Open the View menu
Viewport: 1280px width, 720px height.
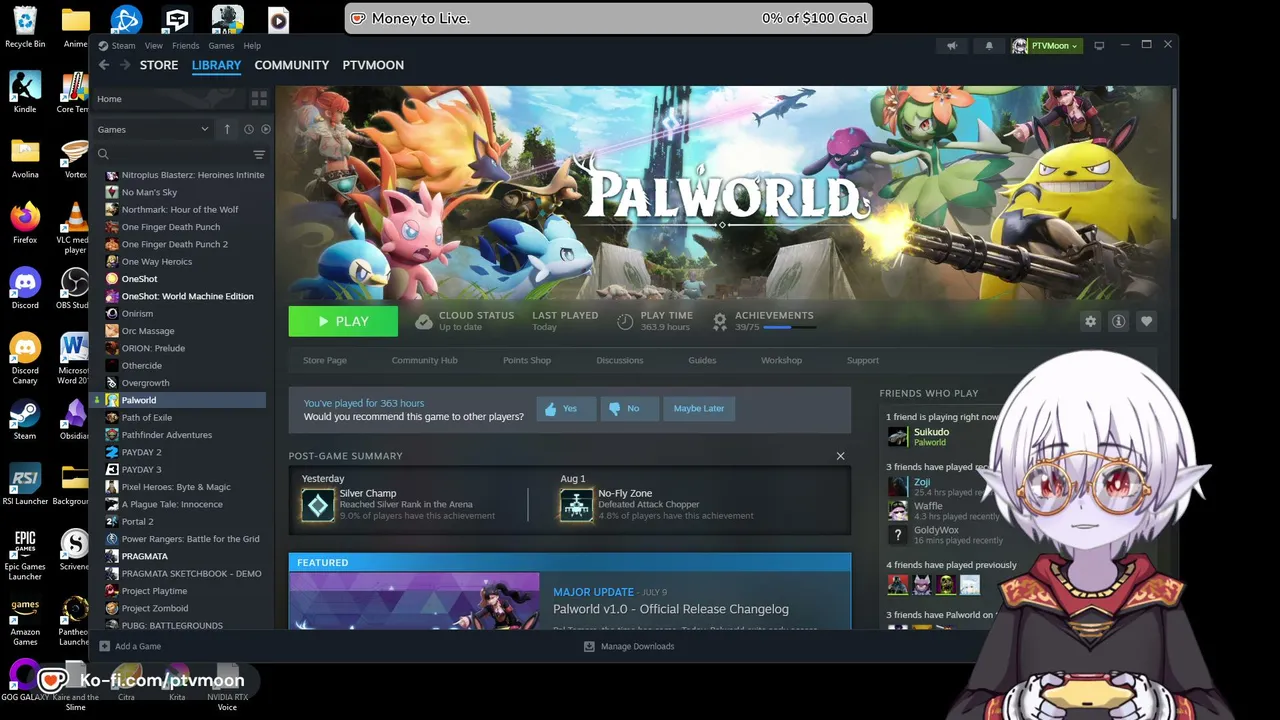tap(153, 46)
